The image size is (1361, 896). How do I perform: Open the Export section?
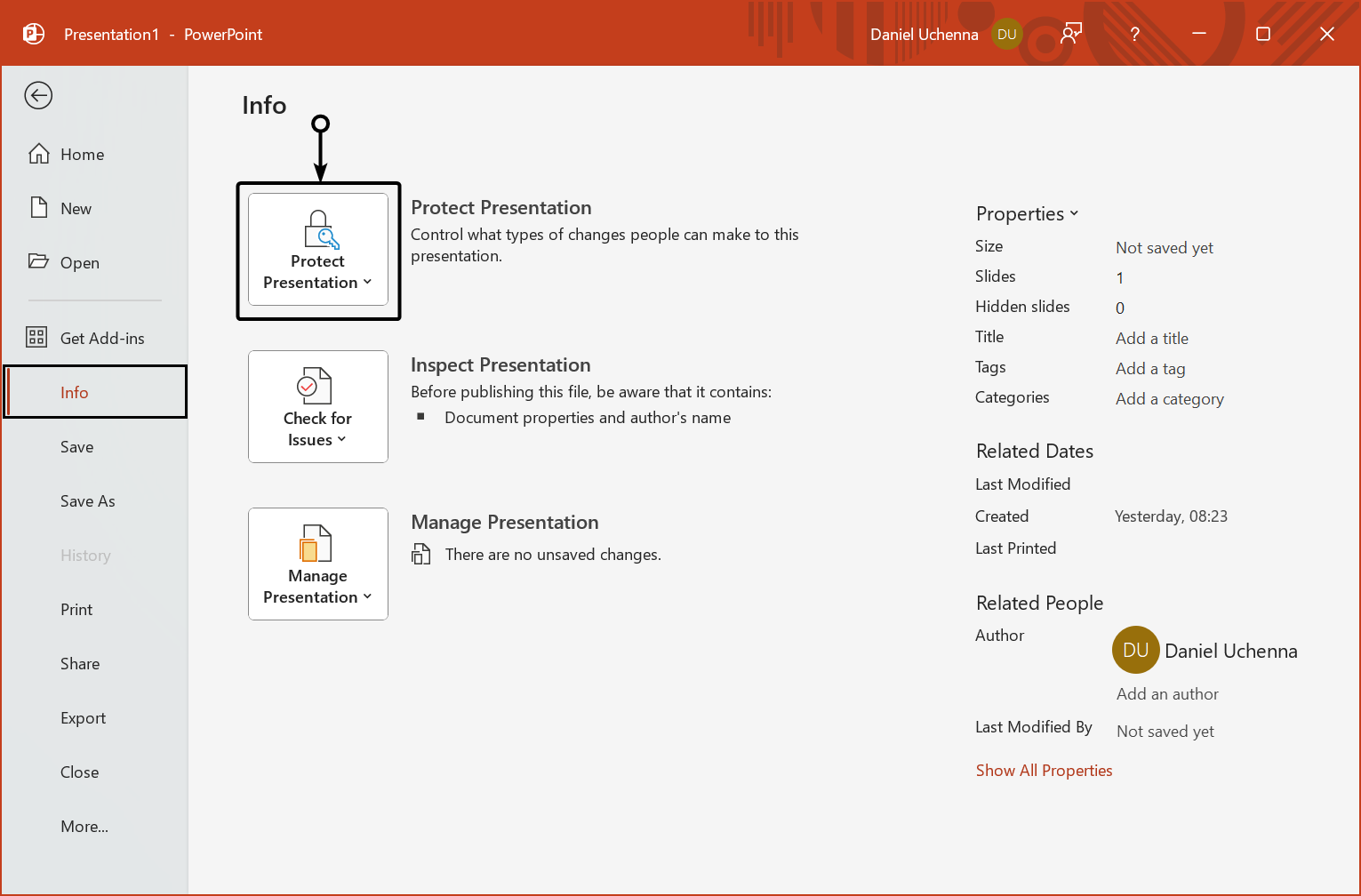click(x=83, y=717)
